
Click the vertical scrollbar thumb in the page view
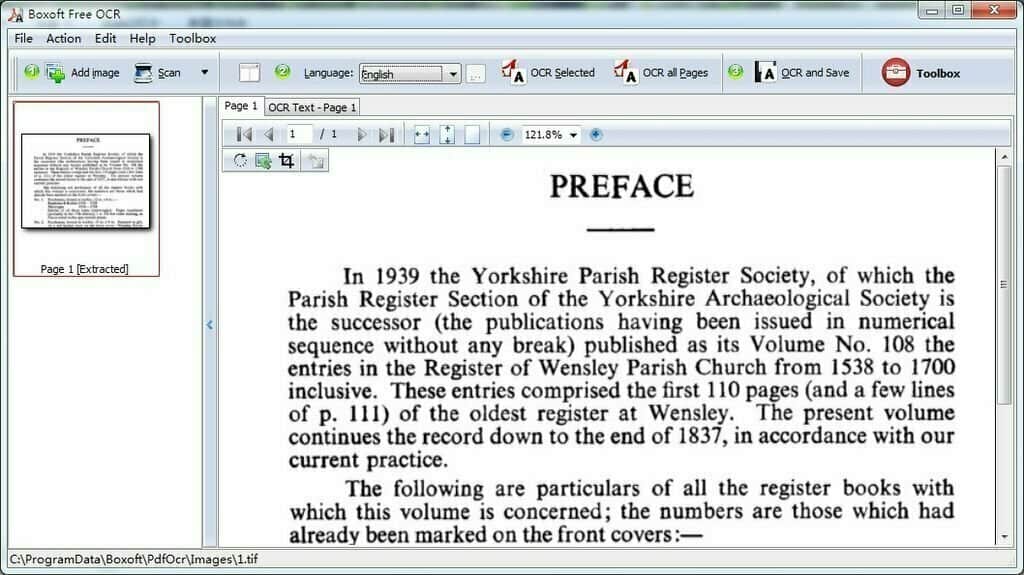[x=1004, y=285]
